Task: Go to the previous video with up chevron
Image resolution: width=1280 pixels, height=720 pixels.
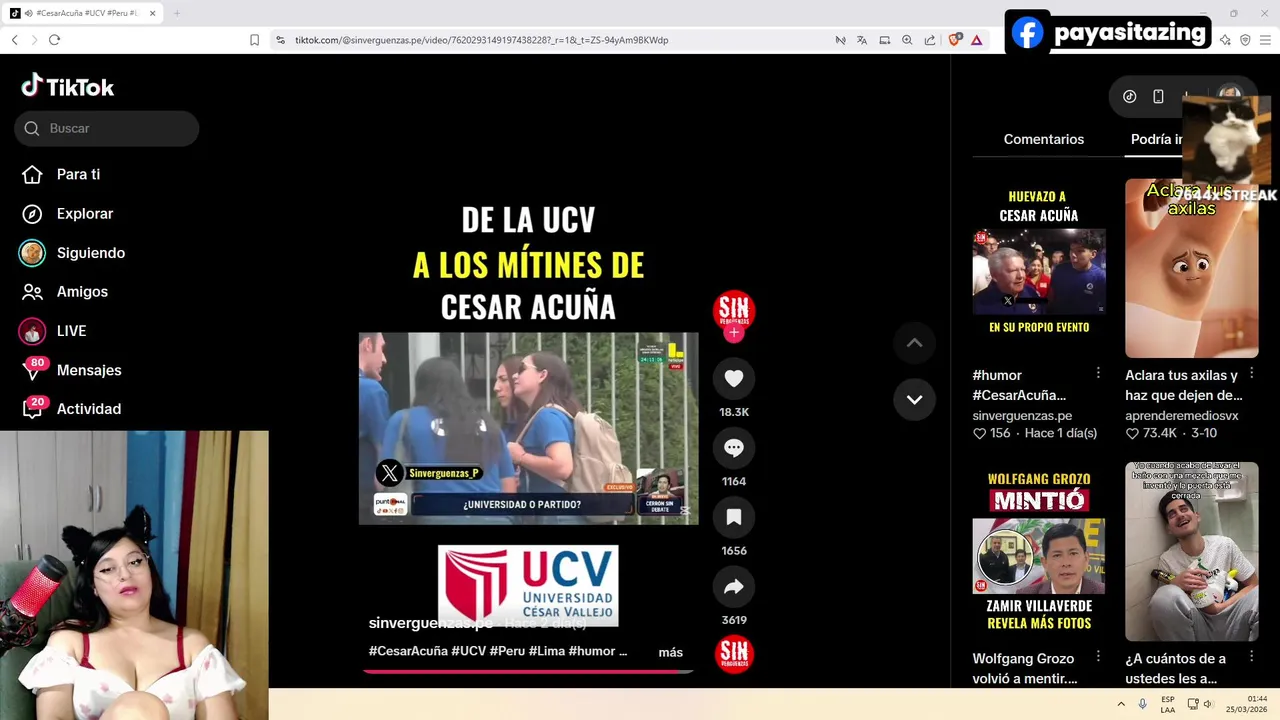Action: click(914, 343)
